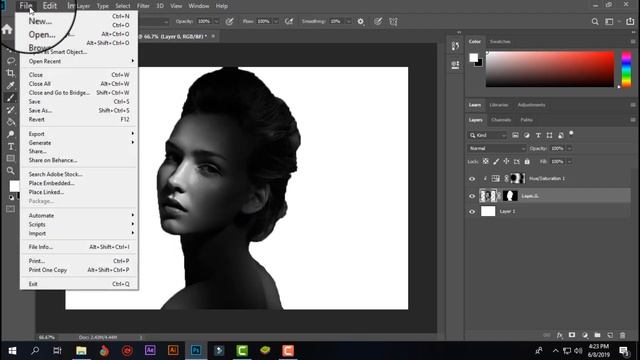Select the Rectangle shape tool
Screen dimensions: 640x360
coord(11,158)
